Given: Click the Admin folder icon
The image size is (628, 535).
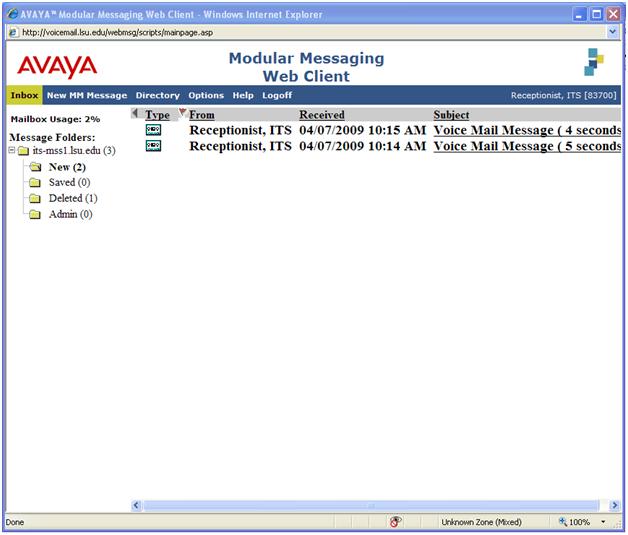Looking at the screenshot, I should coord(35,215).
